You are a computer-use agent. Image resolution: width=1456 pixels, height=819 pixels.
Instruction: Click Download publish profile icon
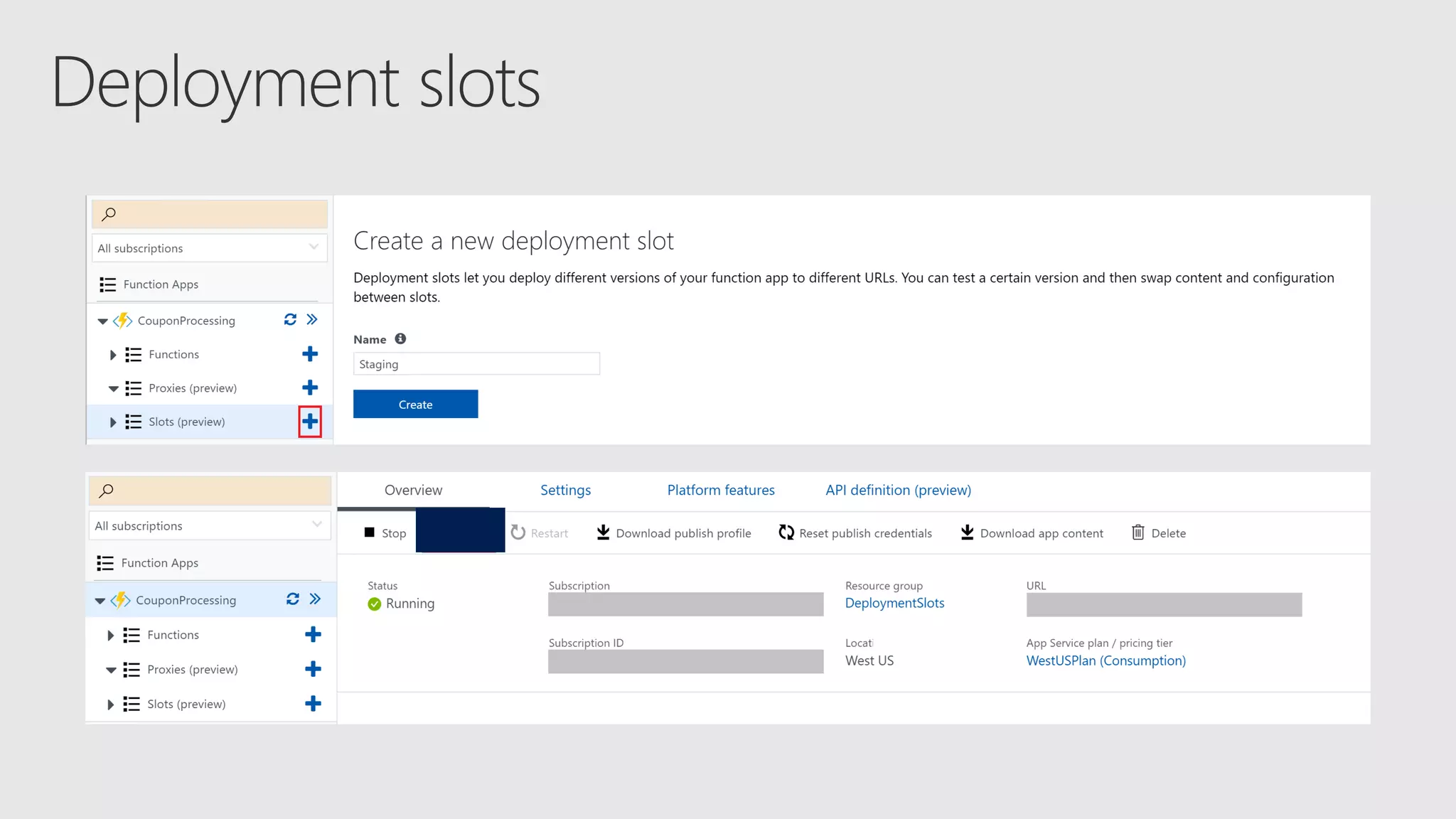click(x=603, y=532)
